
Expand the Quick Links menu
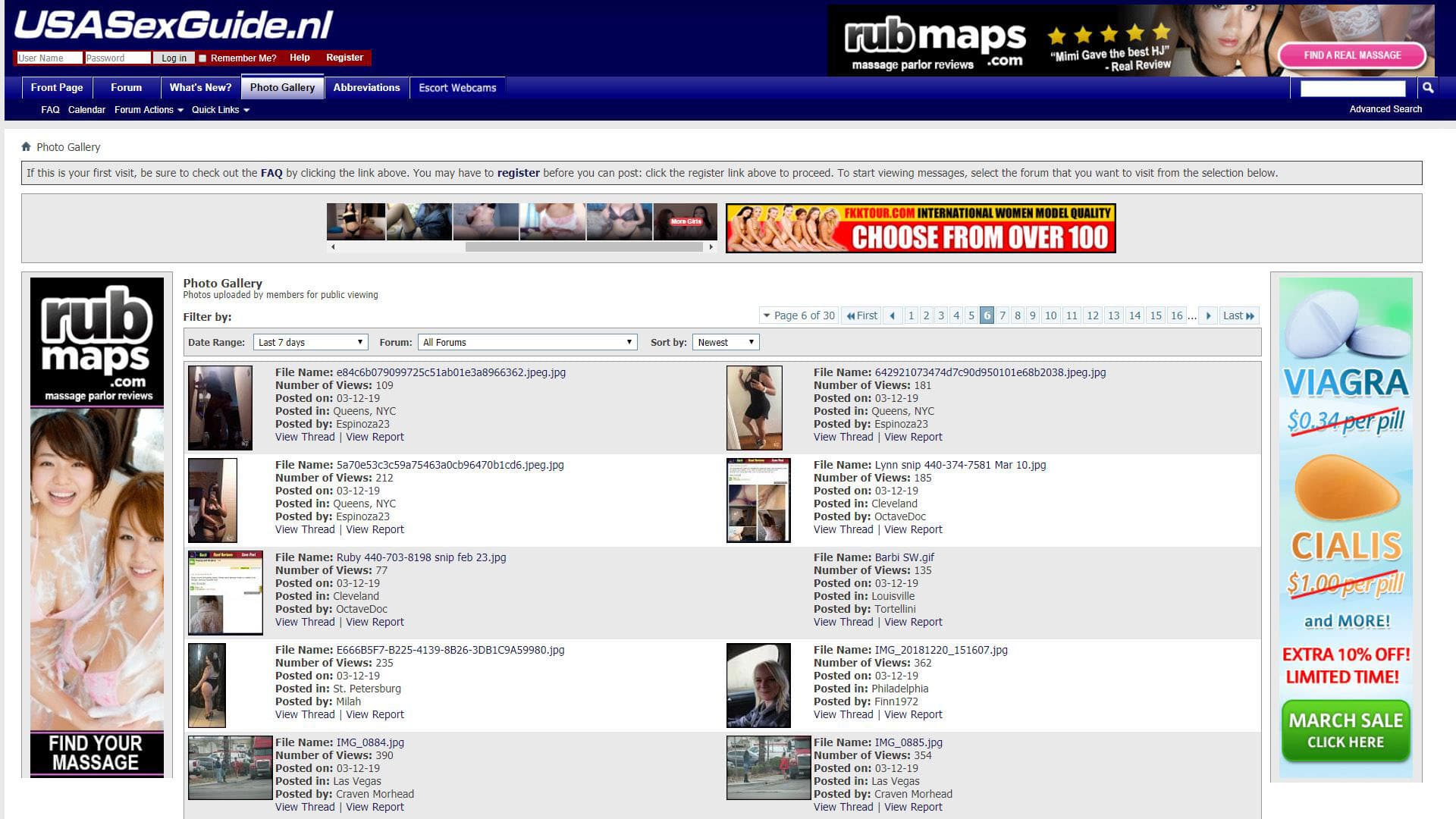220,110
